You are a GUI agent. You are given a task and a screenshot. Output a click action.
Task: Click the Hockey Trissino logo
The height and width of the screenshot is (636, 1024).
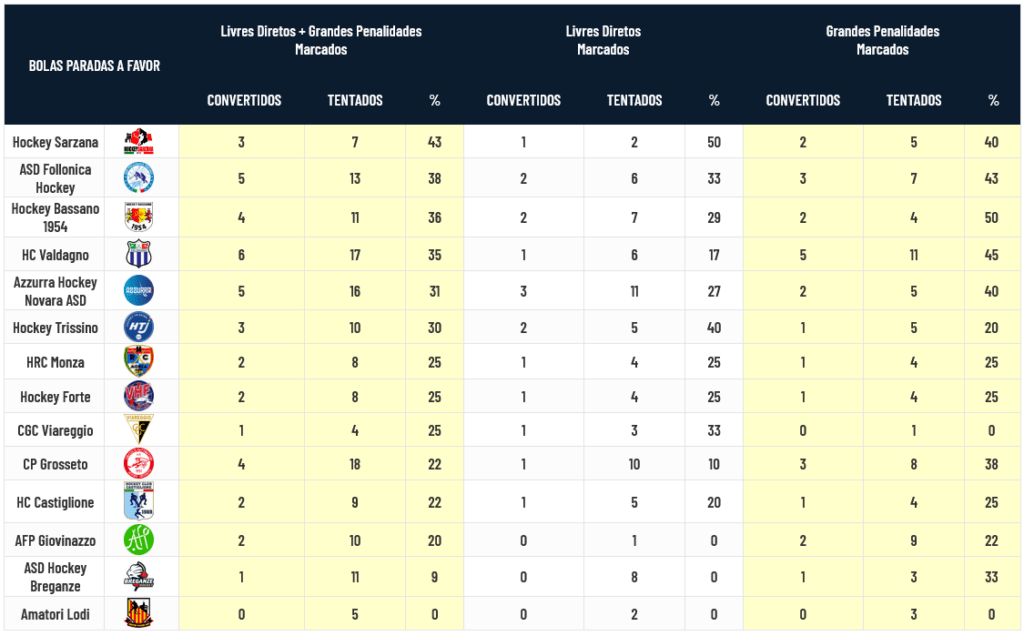(x=139, y=327)
